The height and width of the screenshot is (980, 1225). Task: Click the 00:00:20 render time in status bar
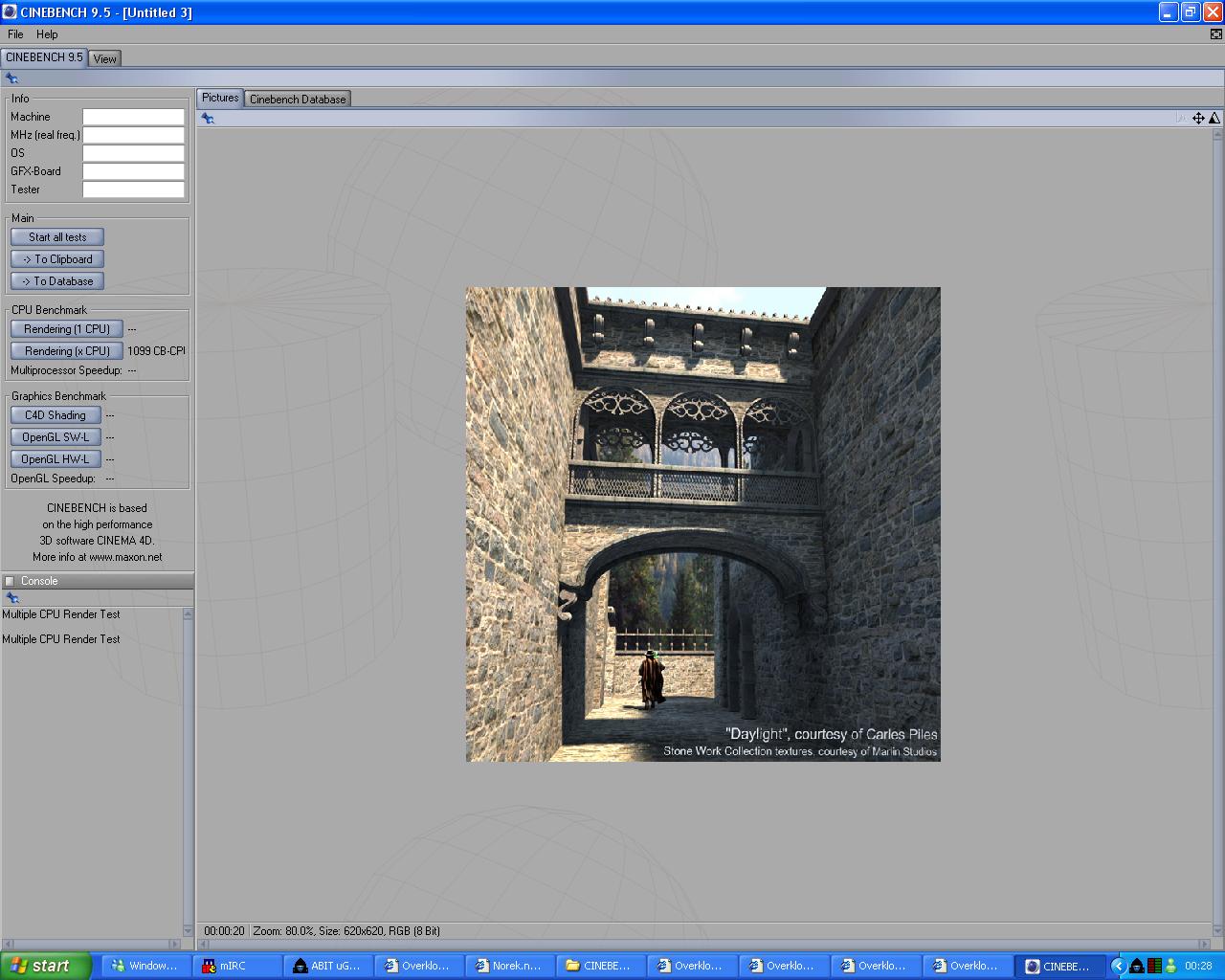pyautogui.click(x=224, y=931)
